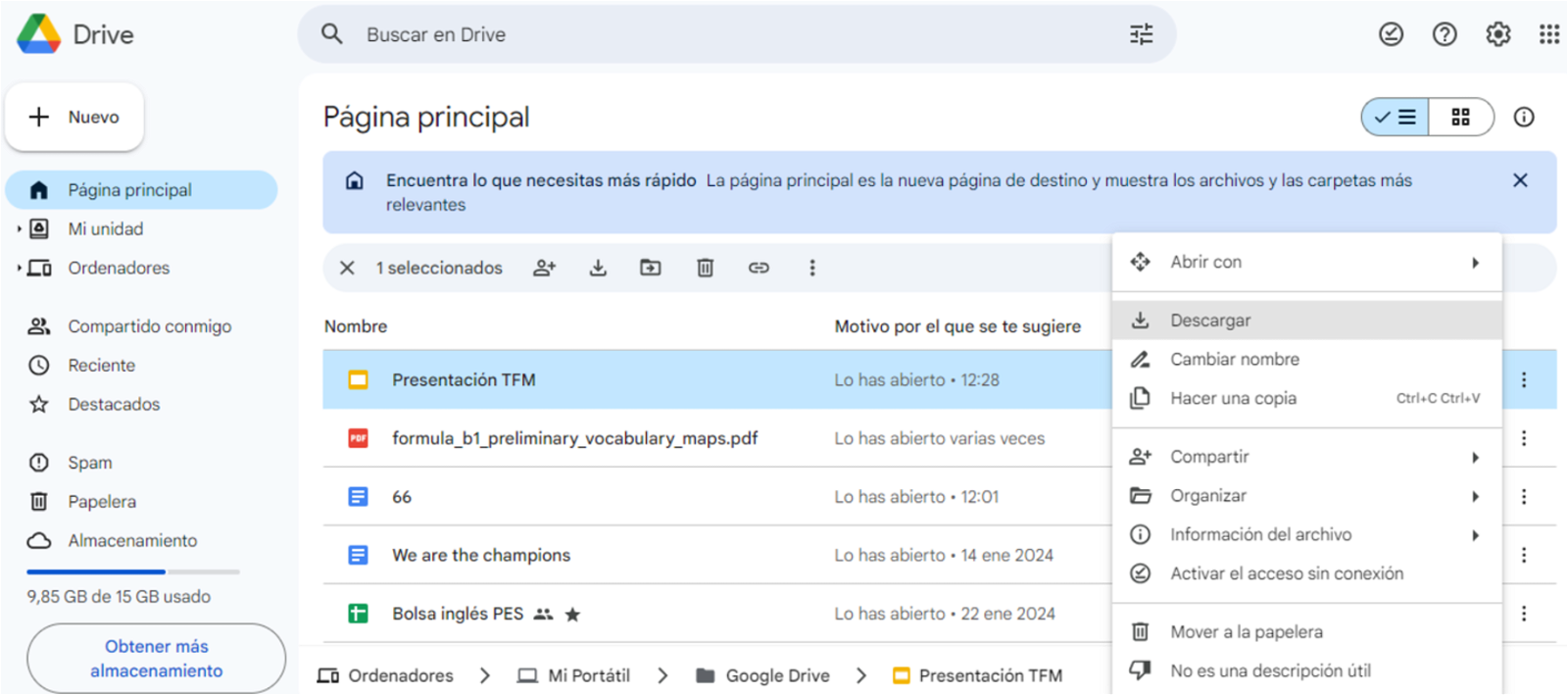Choose Cambiar nombre in context menu
Screen dimensions: 1568x695
1307,360
